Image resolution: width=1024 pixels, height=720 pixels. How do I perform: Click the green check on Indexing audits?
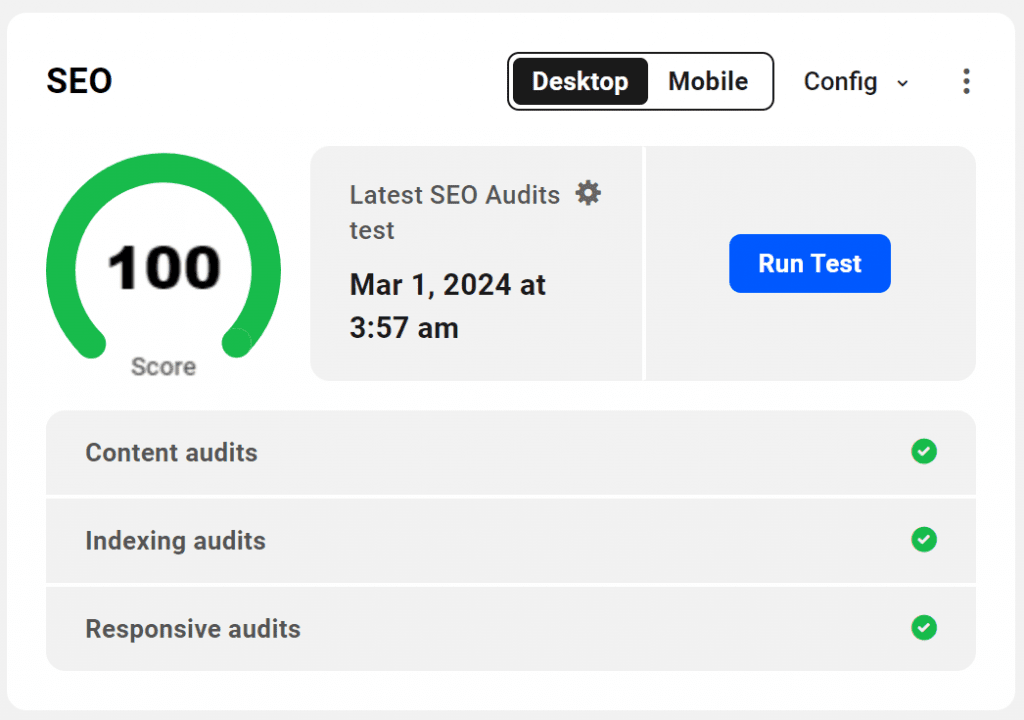click(x=923, y=540)
